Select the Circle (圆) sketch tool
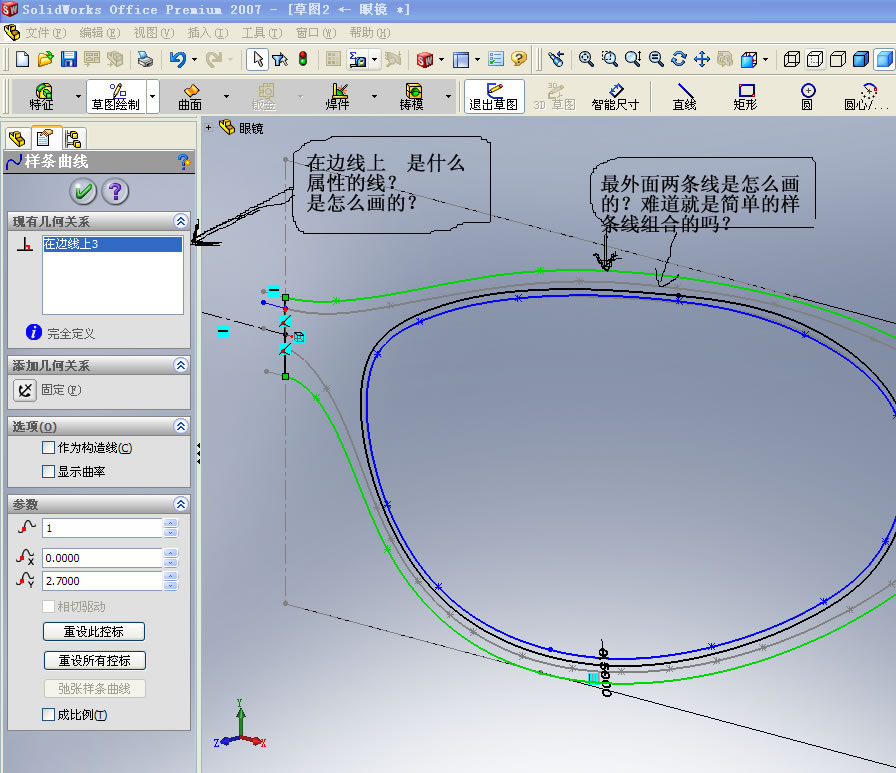Screen dimensions: 896x773 [x=807, y=96]
